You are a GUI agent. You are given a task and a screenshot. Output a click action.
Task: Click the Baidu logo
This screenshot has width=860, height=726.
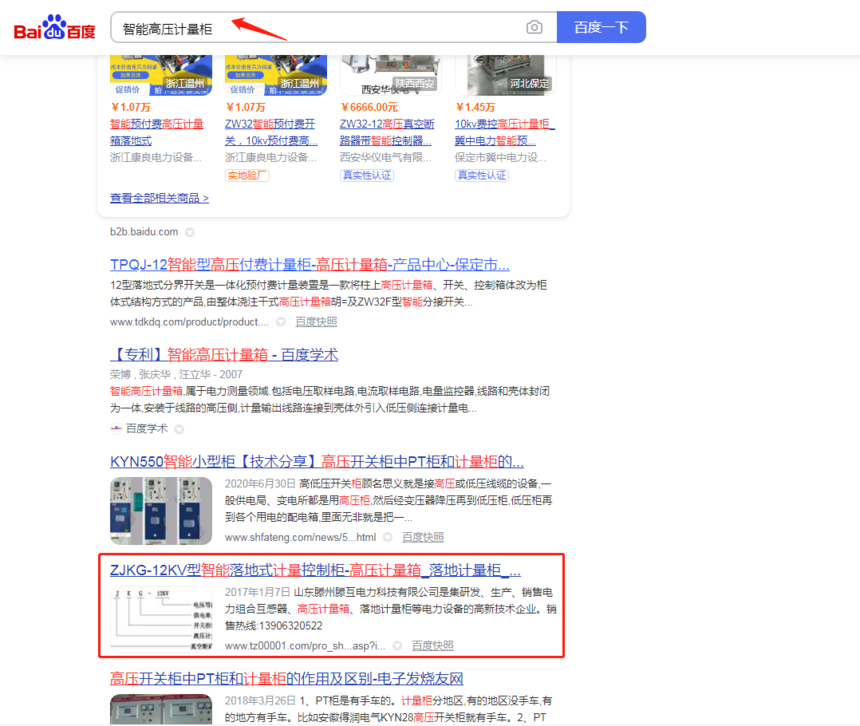tap(54, 27)
